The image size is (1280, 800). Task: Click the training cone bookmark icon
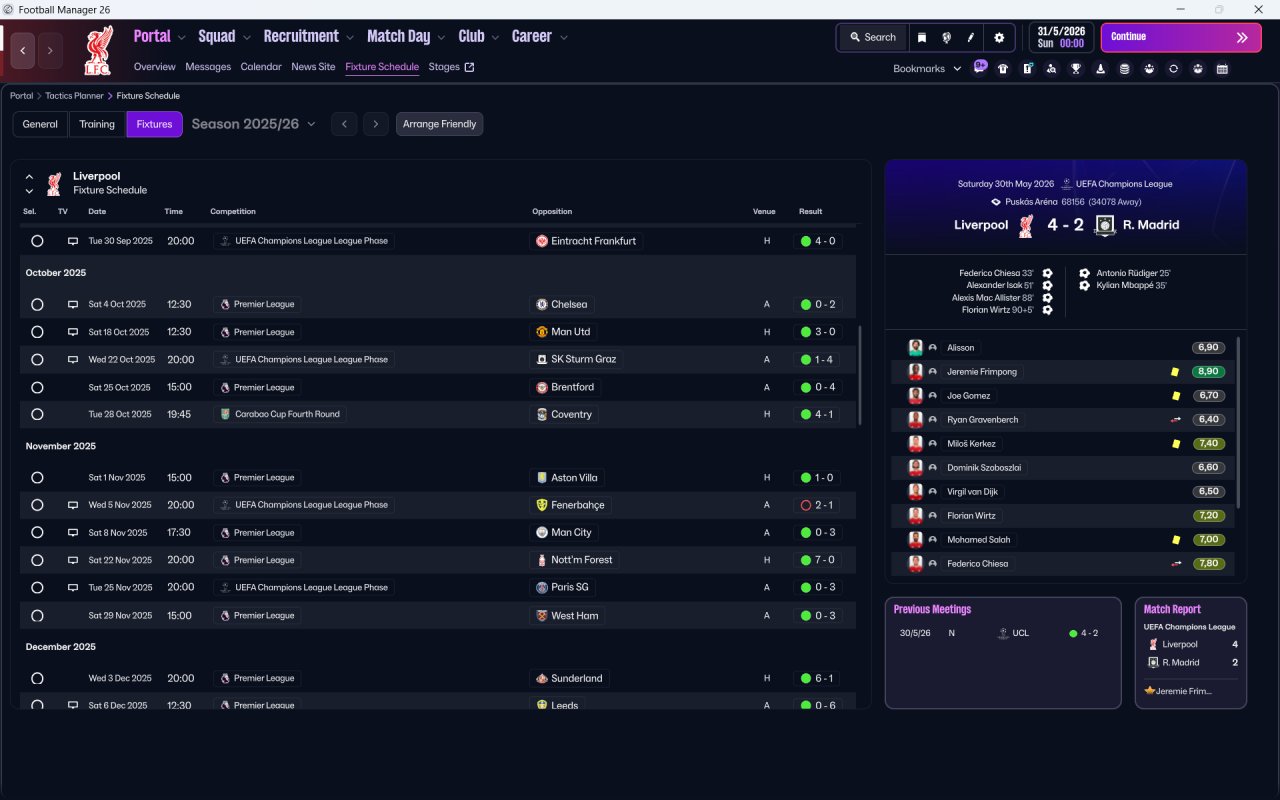[1101, 69]
